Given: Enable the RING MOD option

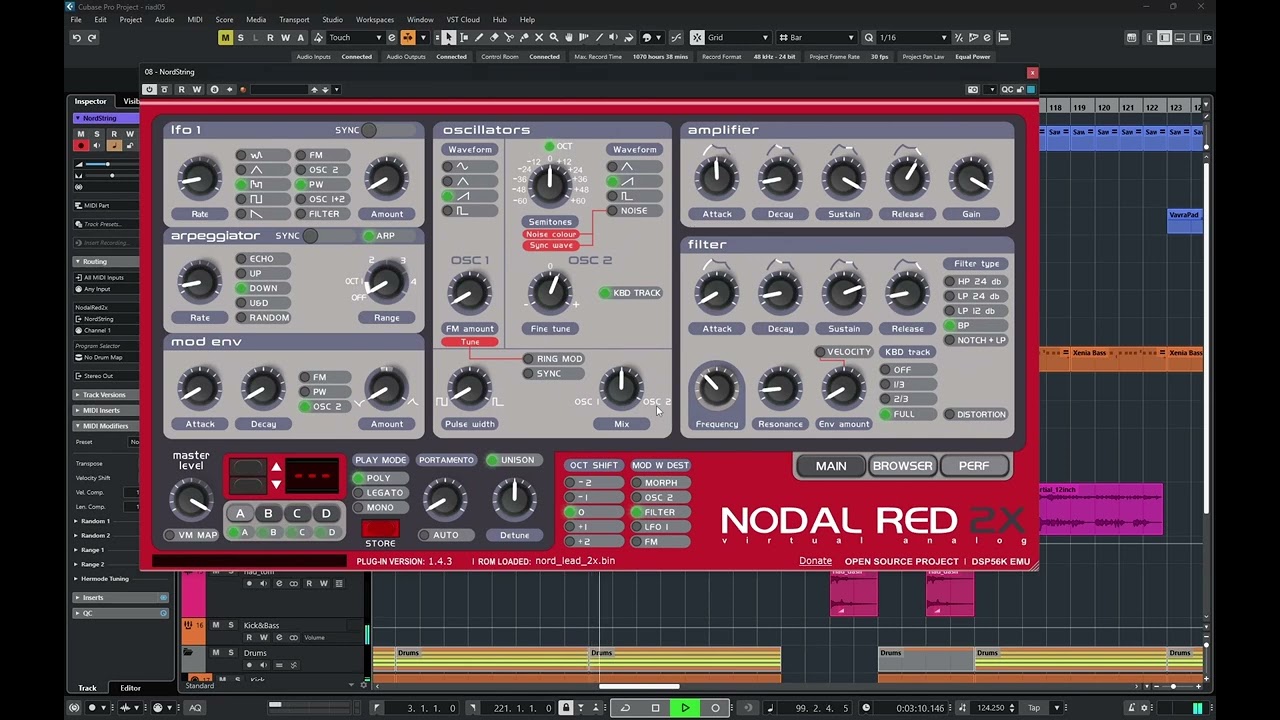Looking at the screenshot, I should point(553,359).
